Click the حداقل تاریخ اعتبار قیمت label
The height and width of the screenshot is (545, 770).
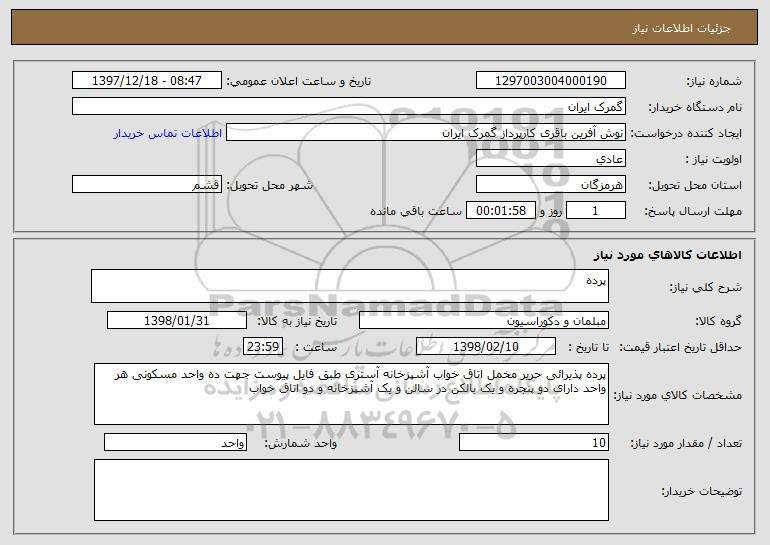tap(681, 348)
